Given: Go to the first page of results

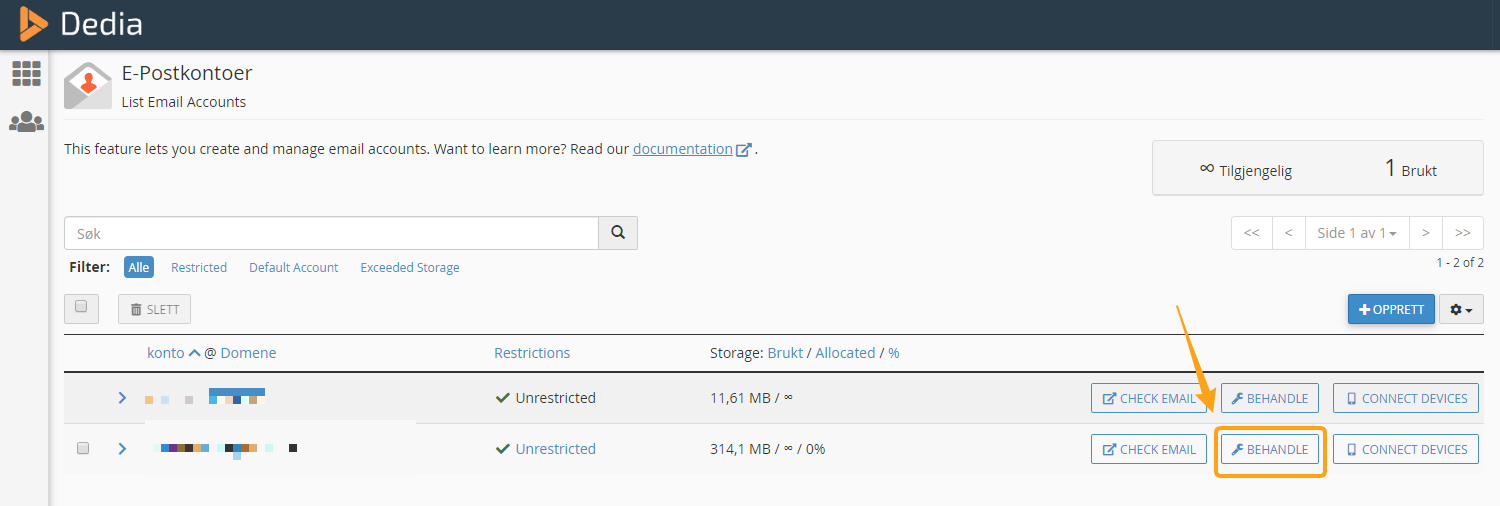Looking at the screenshot, I should 1251,233.
